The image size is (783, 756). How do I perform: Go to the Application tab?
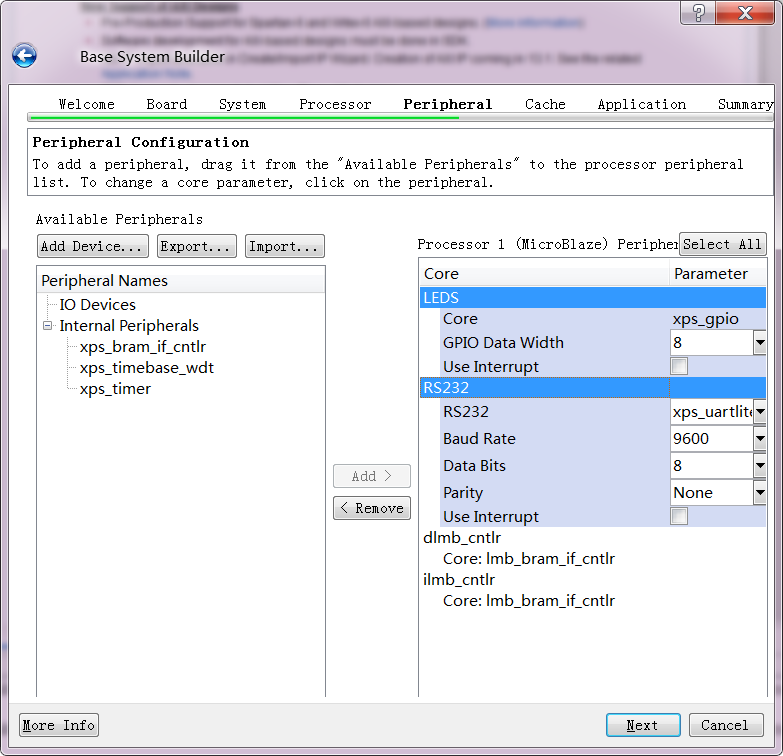pyautogui.click(x=641, y=104)
